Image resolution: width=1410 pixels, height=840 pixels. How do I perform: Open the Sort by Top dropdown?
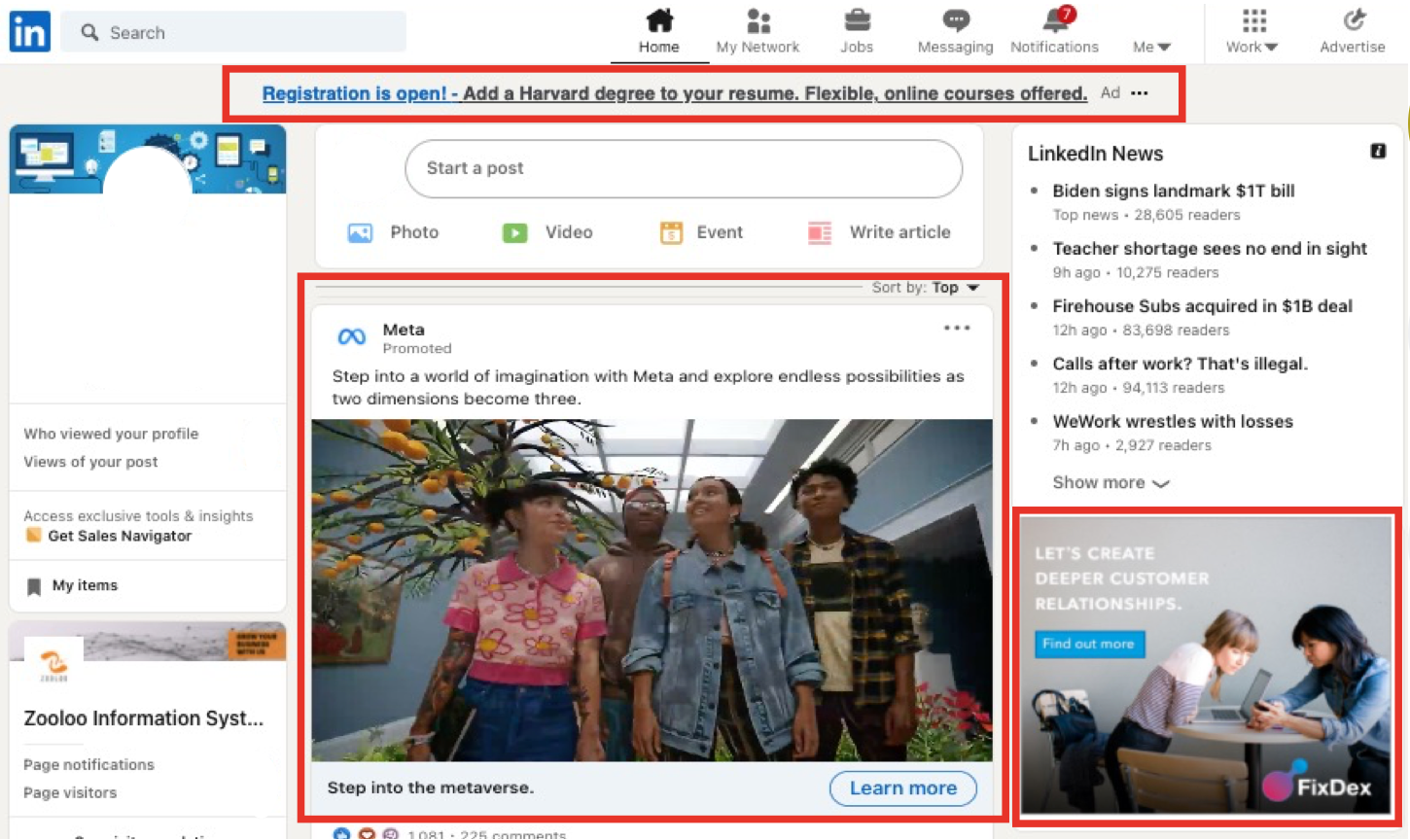pos(926,288)
